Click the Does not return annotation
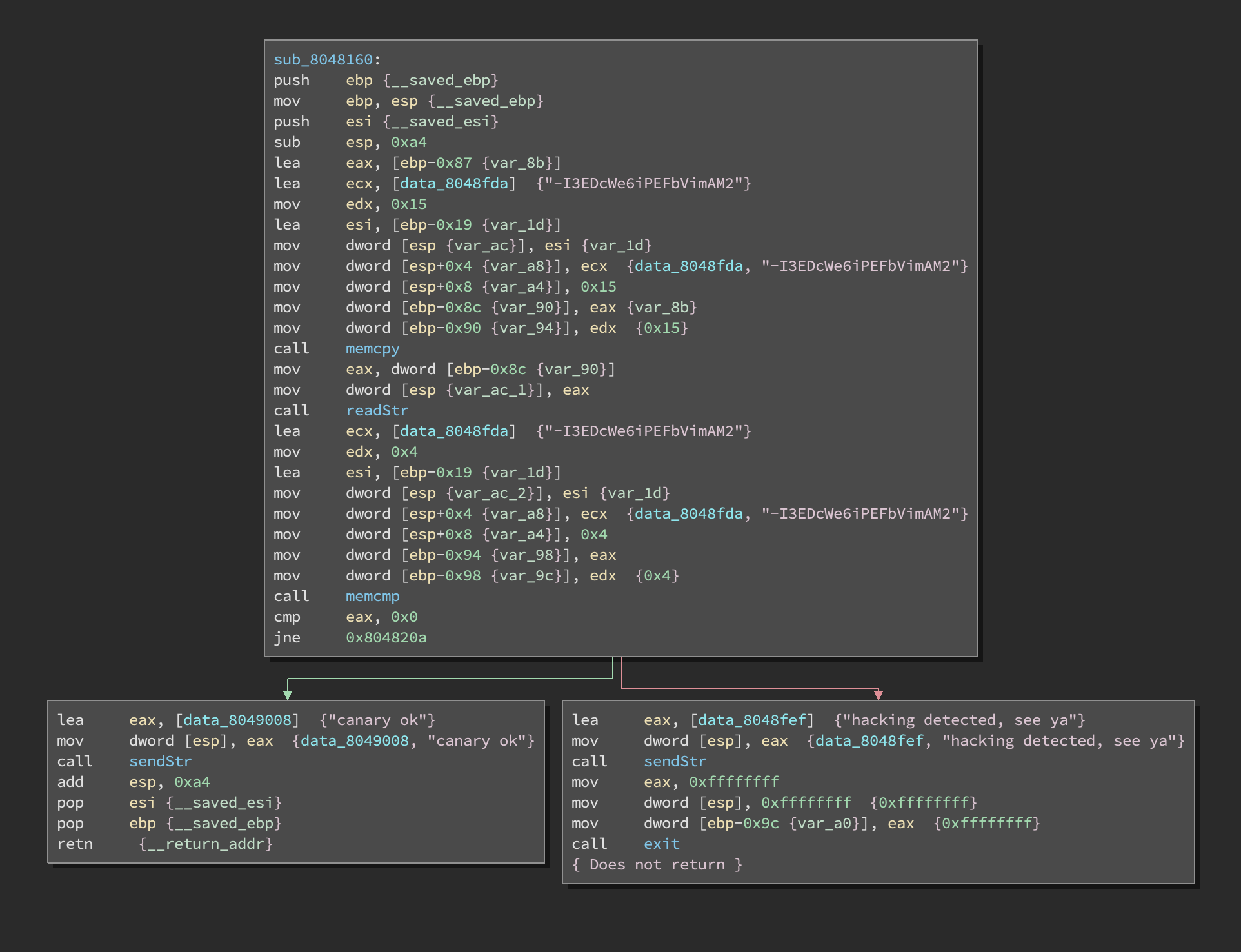 [x=657, y=865]
